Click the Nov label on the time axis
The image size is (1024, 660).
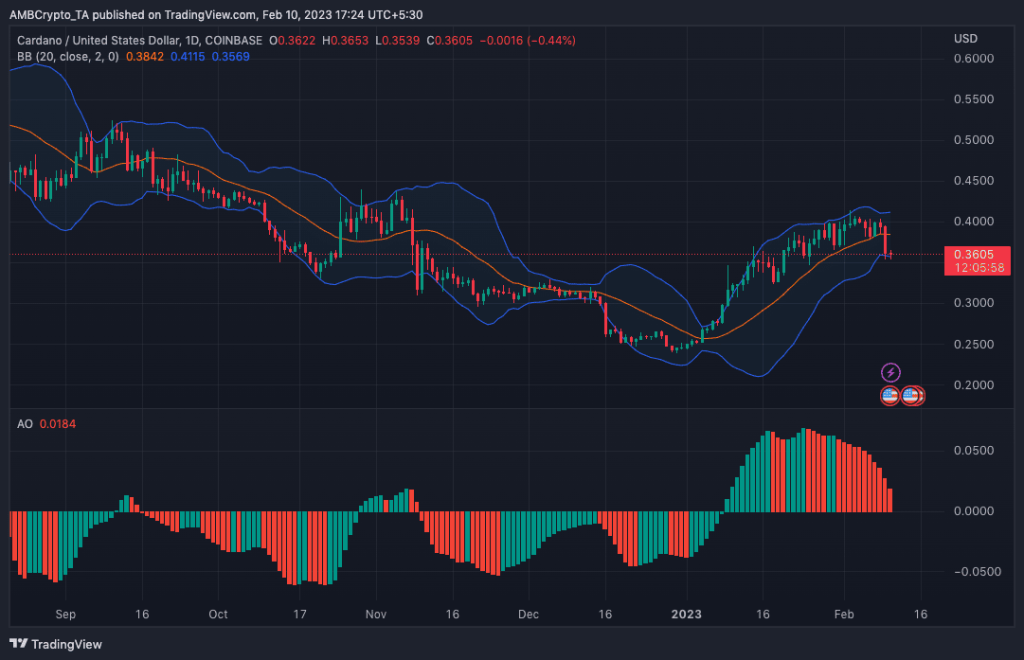tap(376, 613)
